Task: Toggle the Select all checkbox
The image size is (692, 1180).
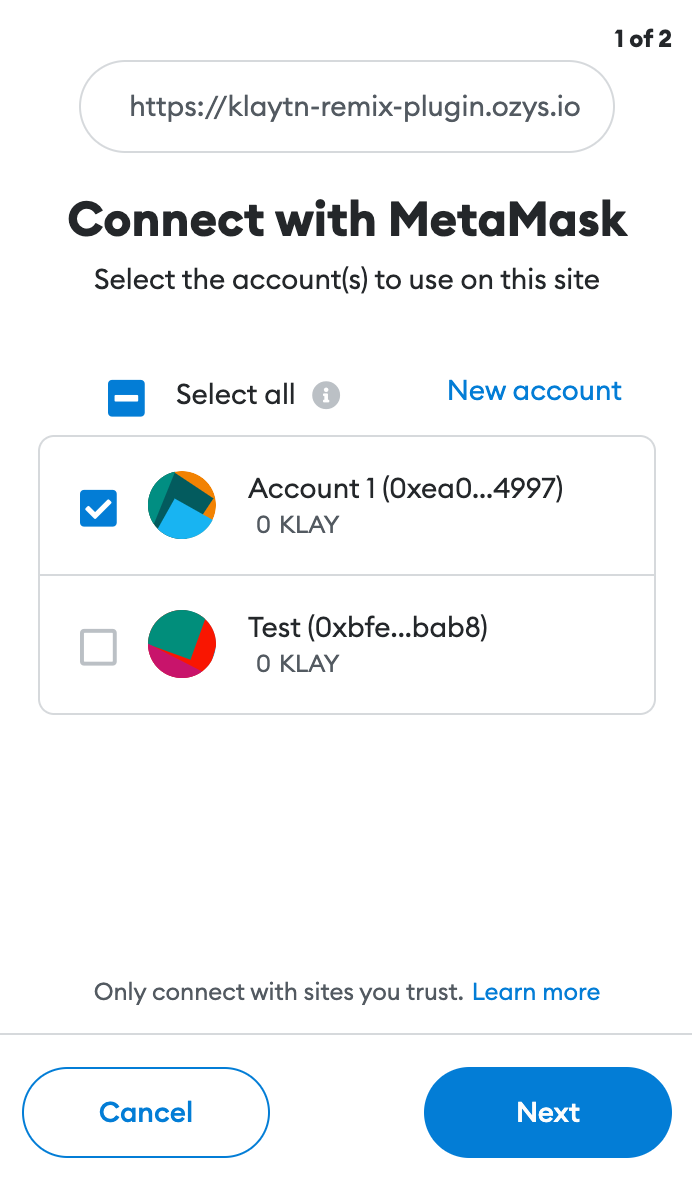Action: coord(126,398)
